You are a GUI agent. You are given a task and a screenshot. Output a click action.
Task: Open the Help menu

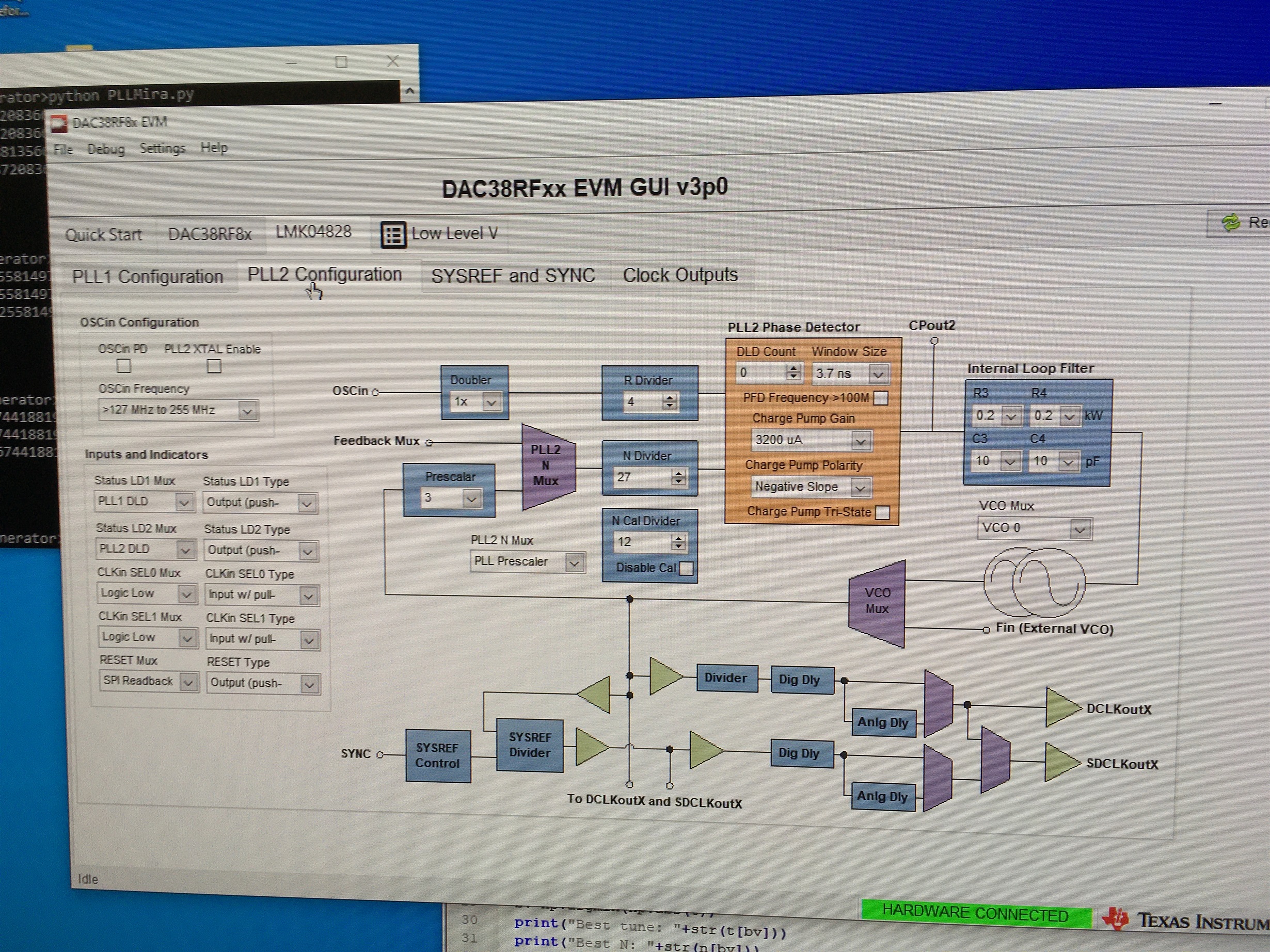(x=214, y=148)
